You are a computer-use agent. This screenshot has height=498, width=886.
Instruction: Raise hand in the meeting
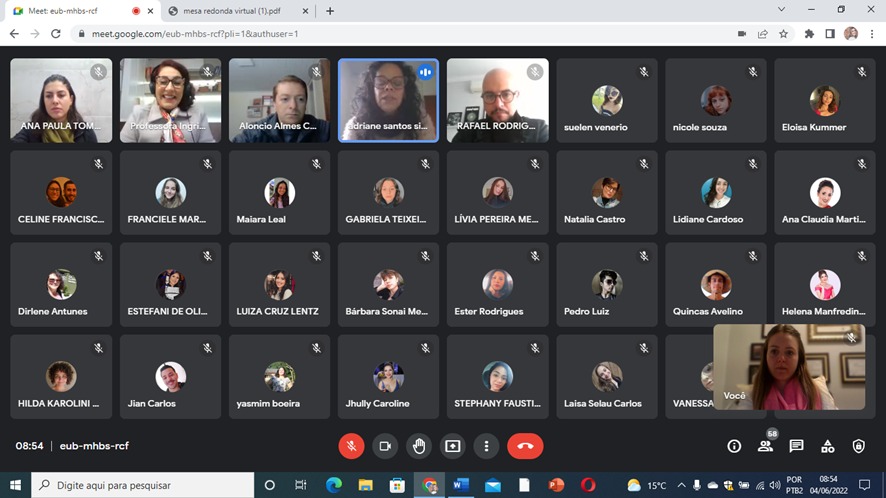tap(419, 446)
